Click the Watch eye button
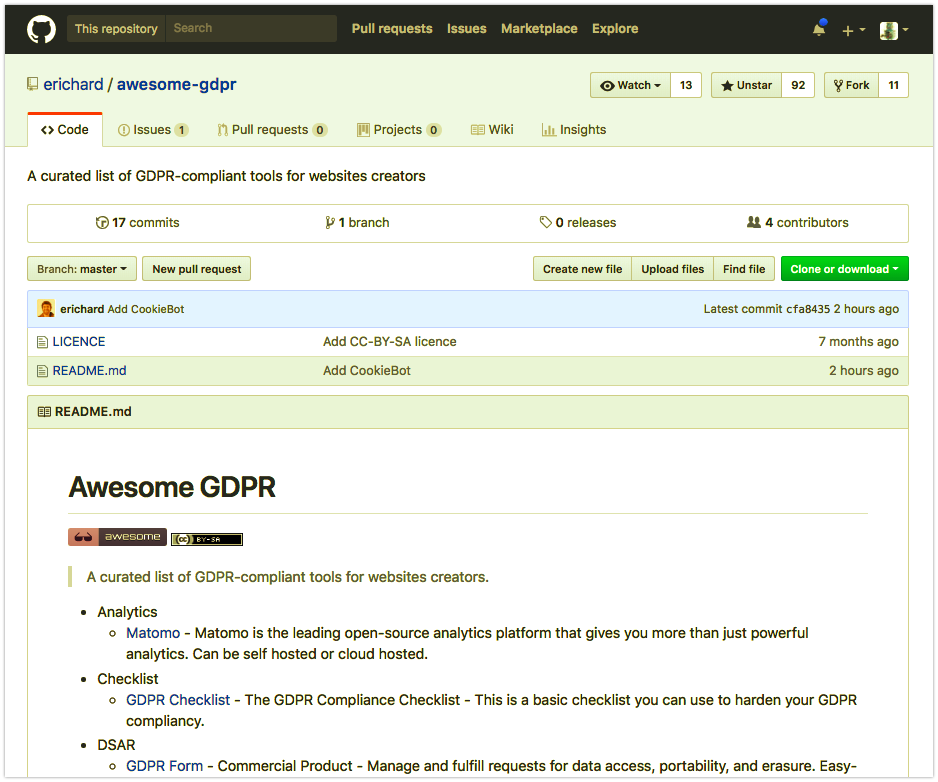The height and width of the screenshot is (782, 938). [631, 85]
